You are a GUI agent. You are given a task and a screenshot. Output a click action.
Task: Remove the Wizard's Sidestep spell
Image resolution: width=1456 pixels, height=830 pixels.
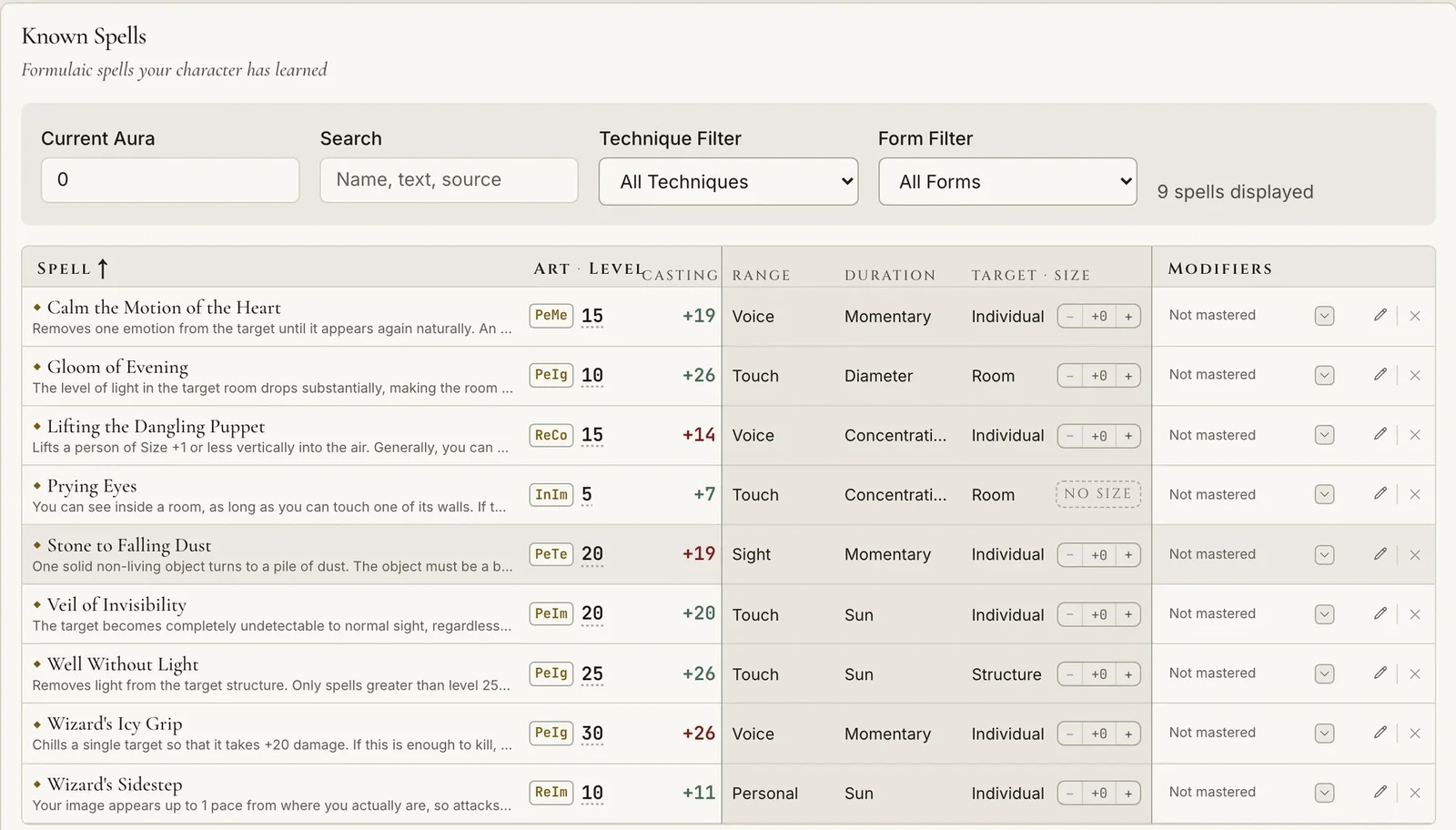(x=1415, y=793)
